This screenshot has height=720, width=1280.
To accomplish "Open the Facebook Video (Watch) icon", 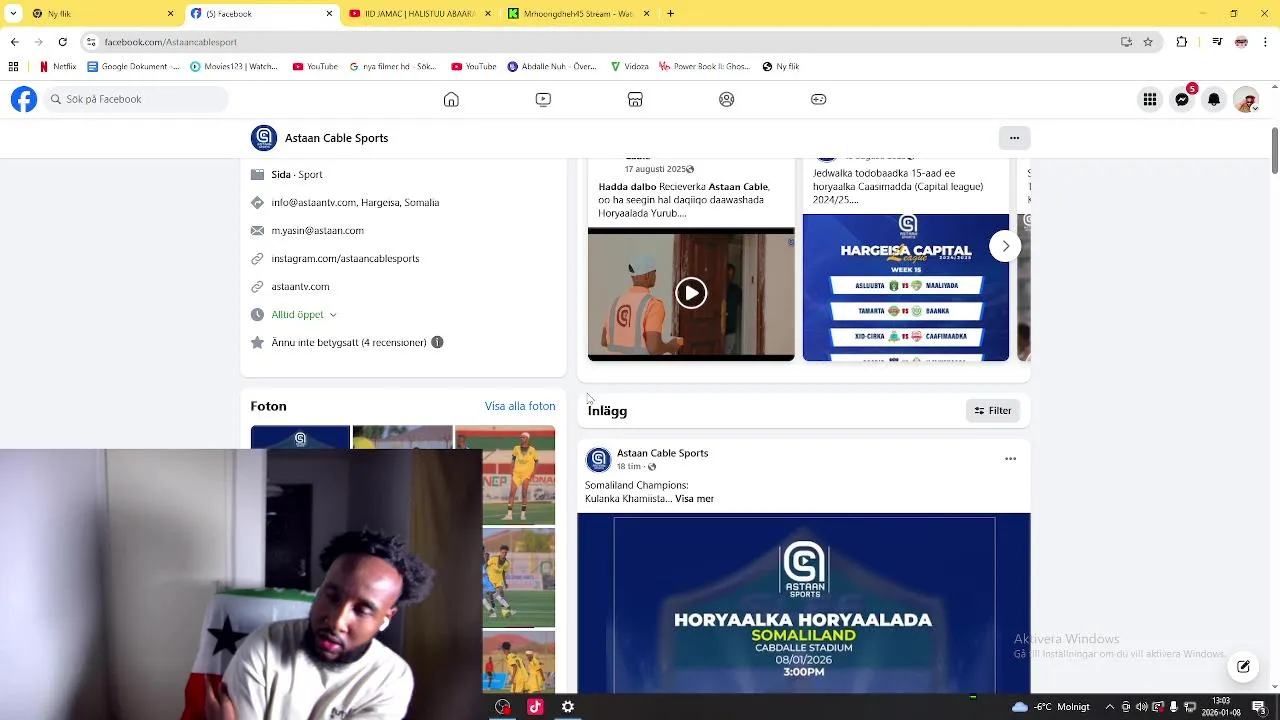I will 543,99.
